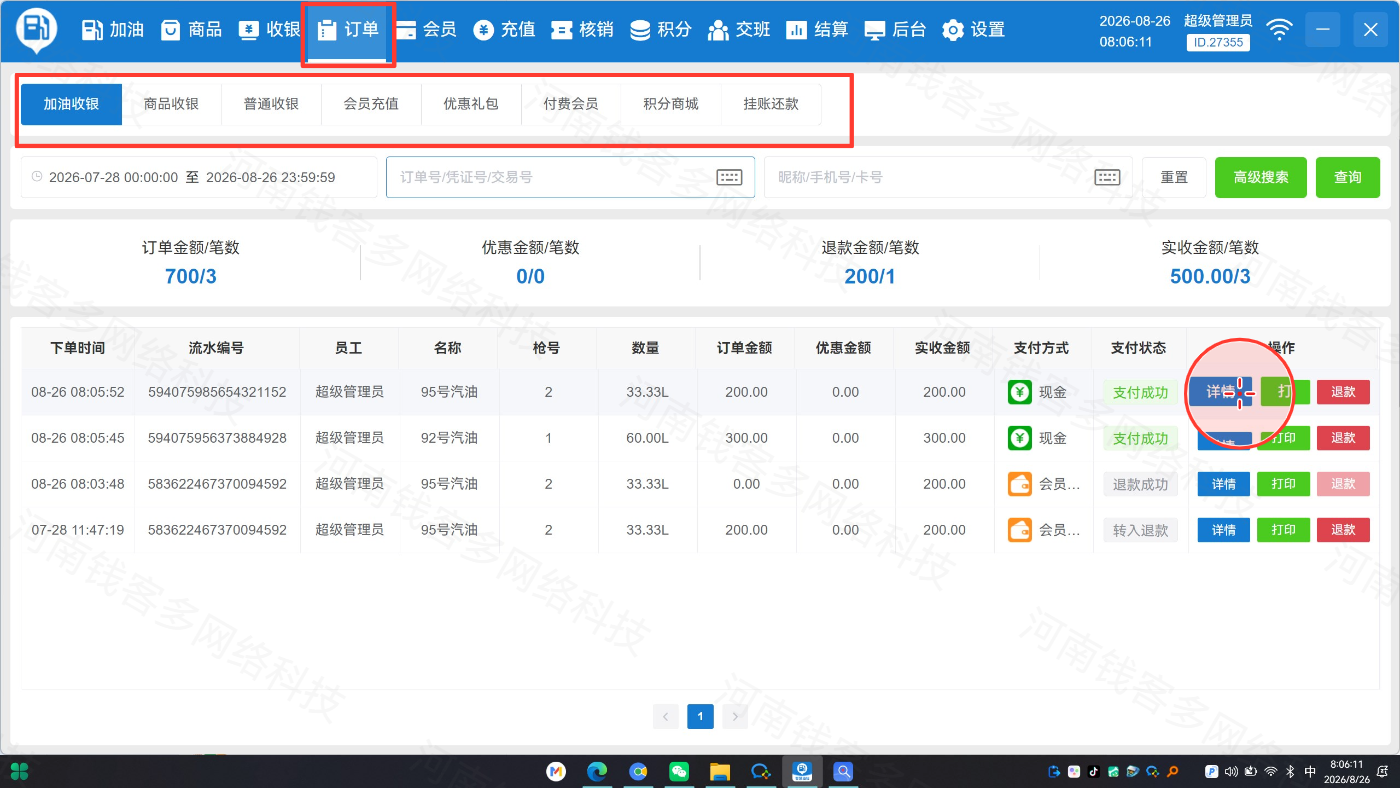Click 流水编号 594075985654321152
This screenshot has width=1400, height=788.
(217, 392)
